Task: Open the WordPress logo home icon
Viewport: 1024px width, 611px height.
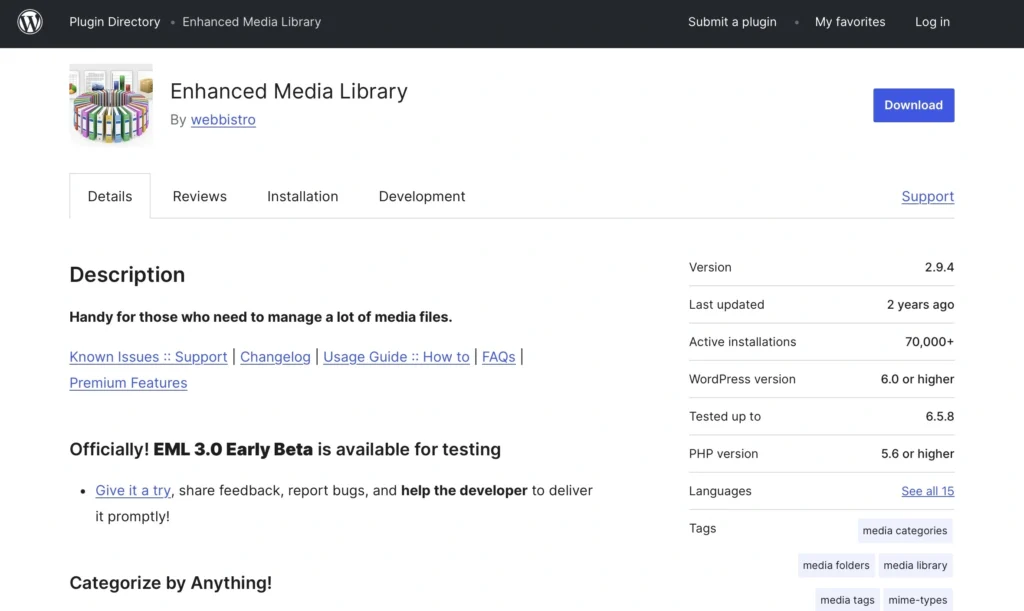Action: coord(30,22)
